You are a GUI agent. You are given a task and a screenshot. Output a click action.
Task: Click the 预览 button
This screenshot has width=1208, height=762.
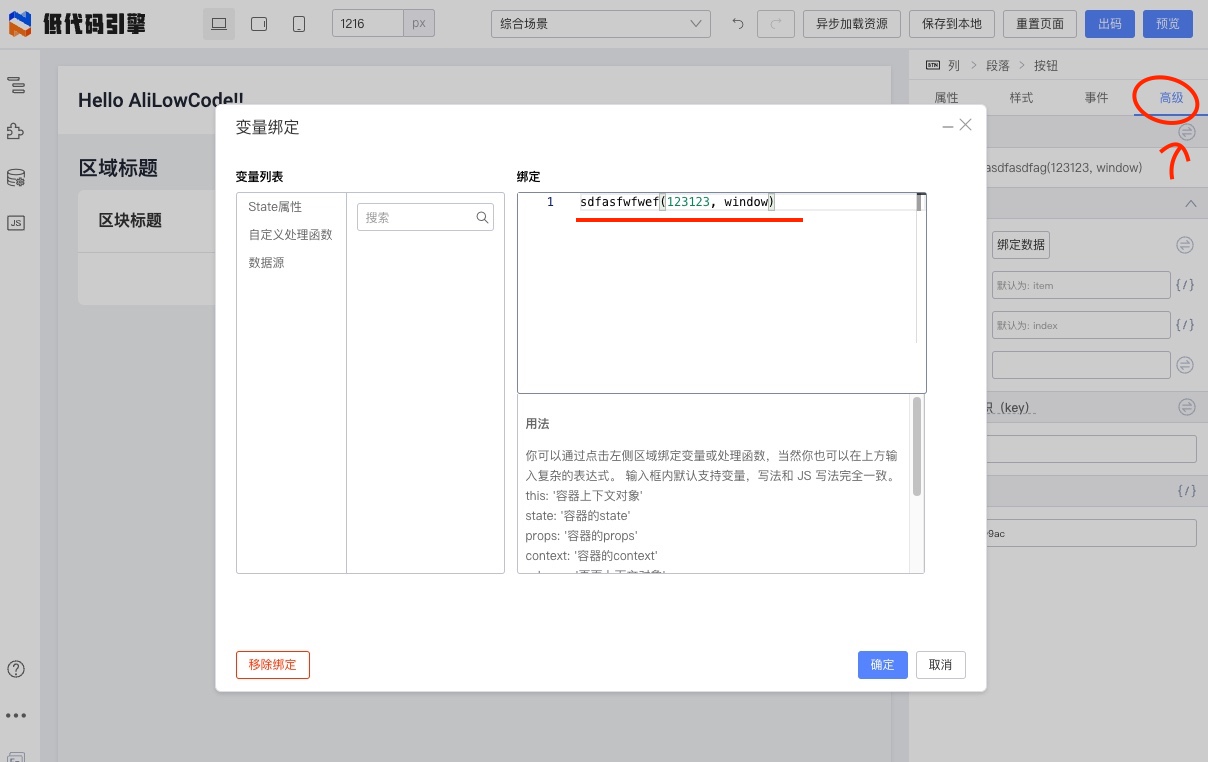[1168, 24]
